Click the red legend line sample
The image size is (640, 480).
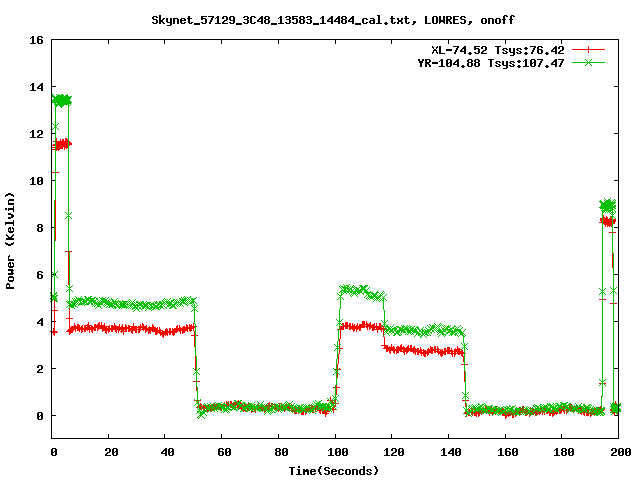point(588,50)
